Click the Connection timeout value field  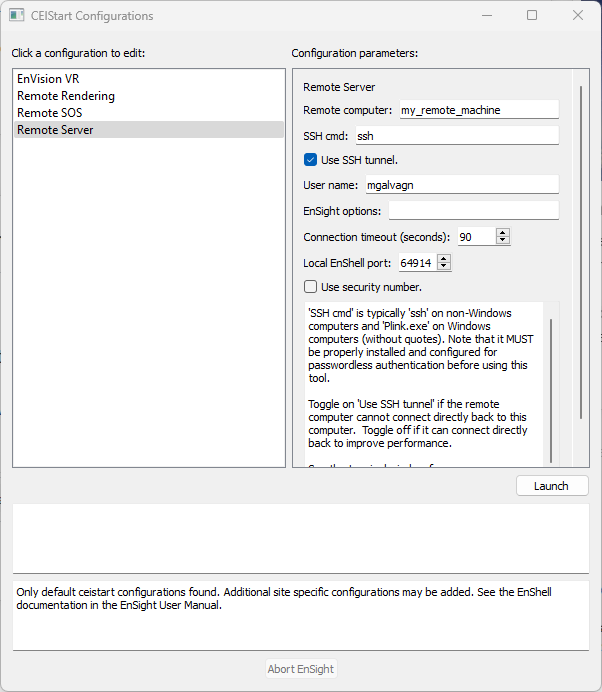click(x=476, y=237)
